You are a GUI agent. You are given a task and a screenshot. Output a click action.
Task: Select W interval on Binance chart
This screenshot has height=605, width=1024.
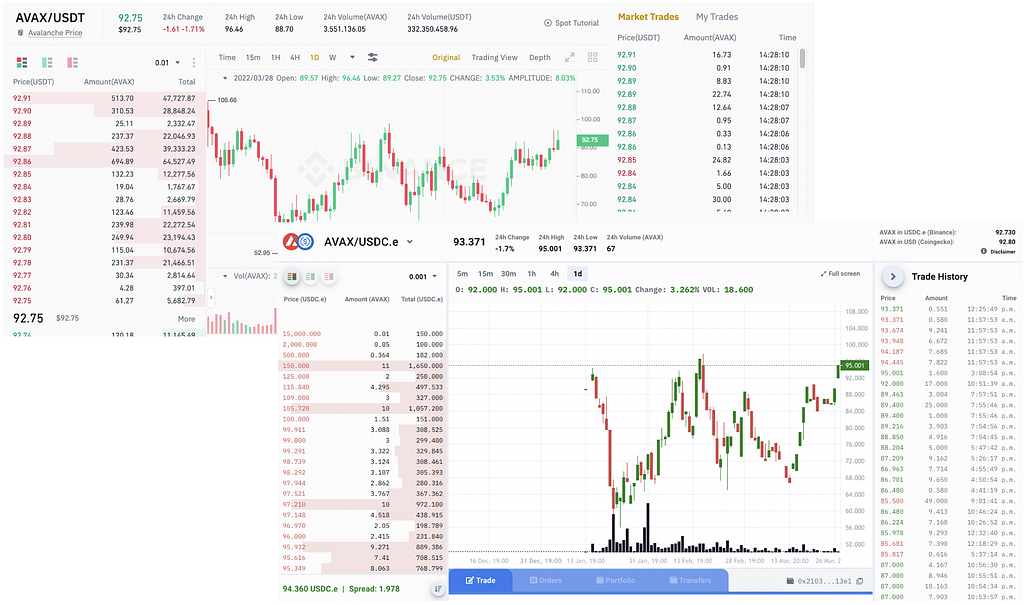[x=332, y=57]
